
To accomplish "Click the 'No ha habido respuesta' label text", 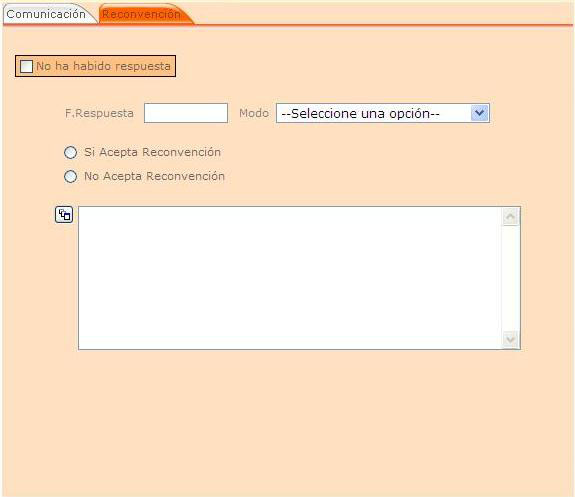I will (x=103, y=66).
